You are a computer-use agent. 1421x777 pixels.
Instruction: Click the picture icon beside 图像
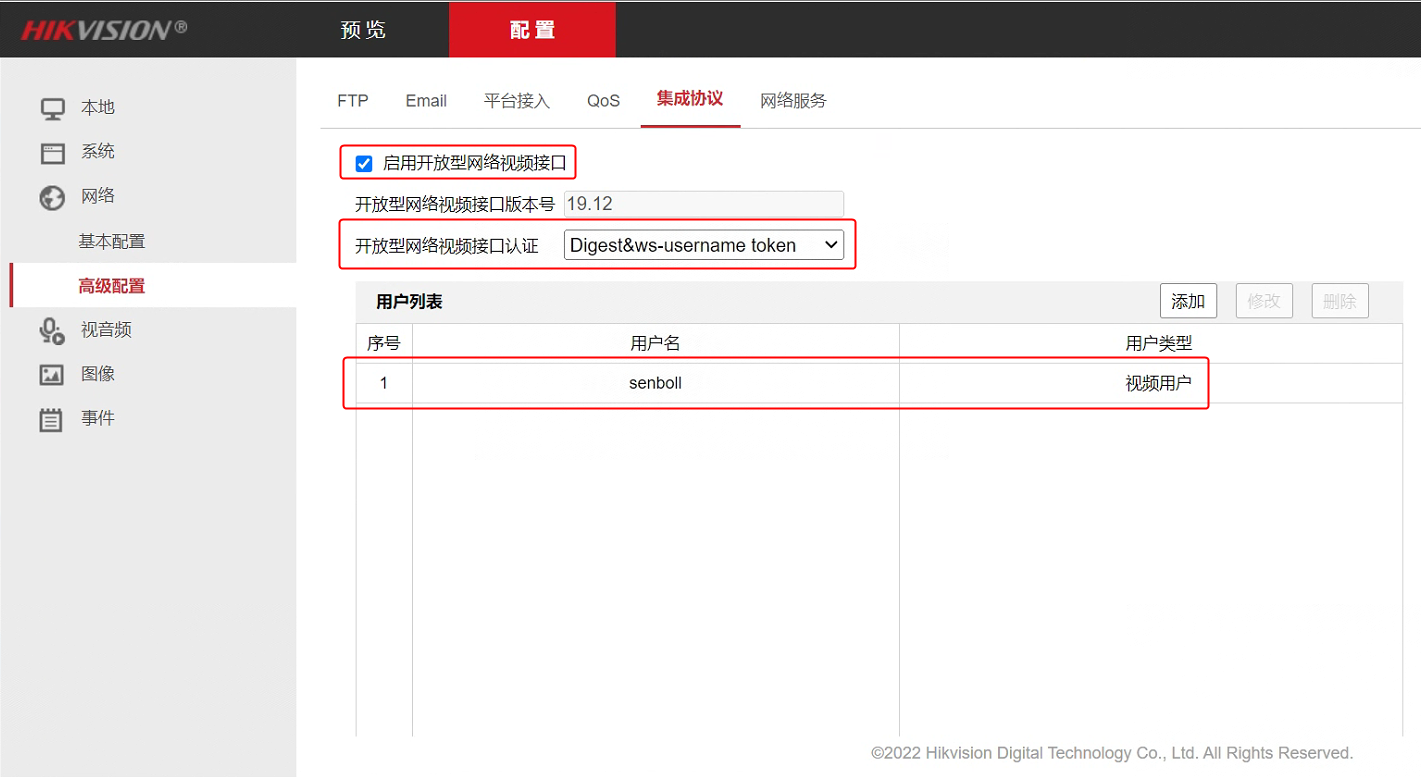coord(52,375)
